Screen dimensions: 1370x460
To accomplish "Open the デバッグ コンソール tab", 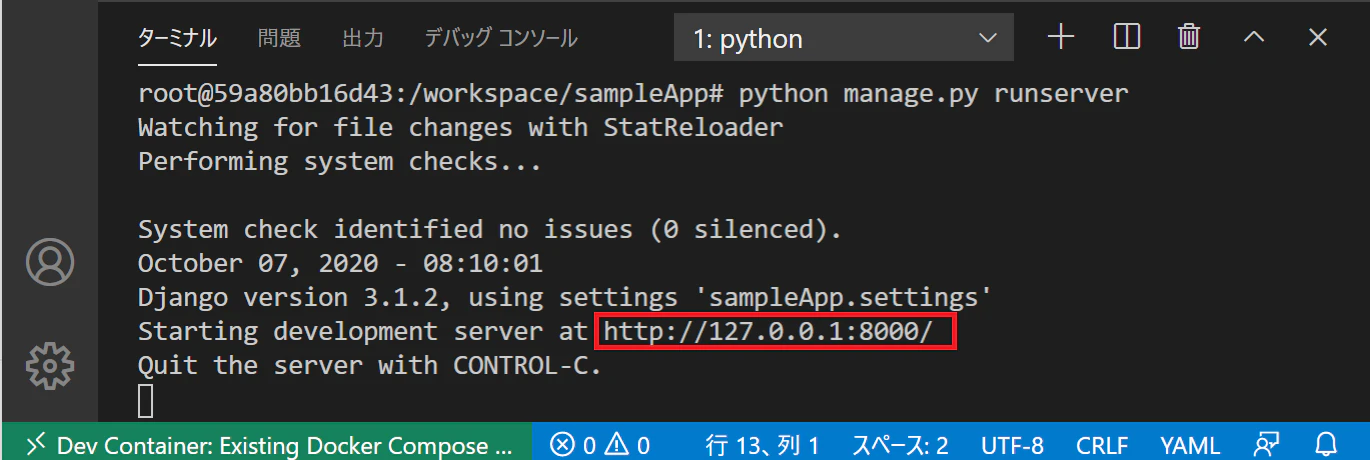I will (501, 39).
